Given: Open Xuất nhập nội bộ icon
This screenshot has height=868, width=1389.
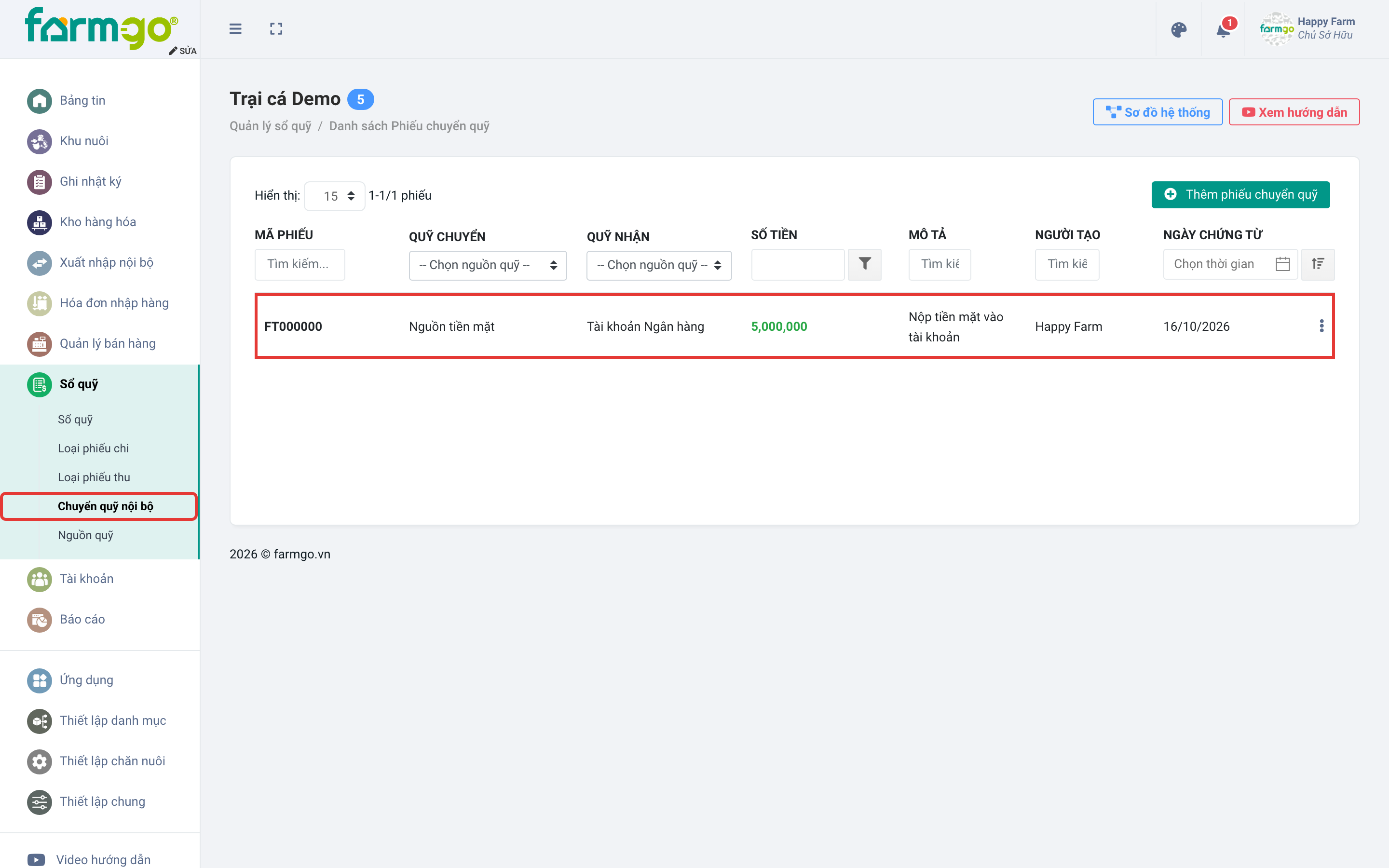Looking at the screenshot, I should point(40,263).
